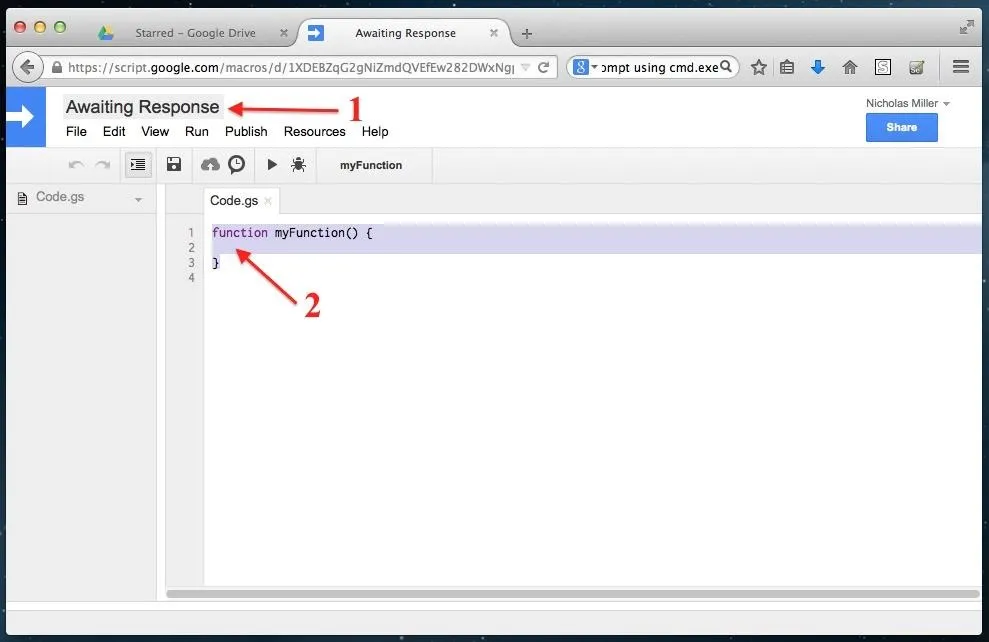Toggle the indent formatting button
Screen dimensions: 989x642
tap(138, 165)
